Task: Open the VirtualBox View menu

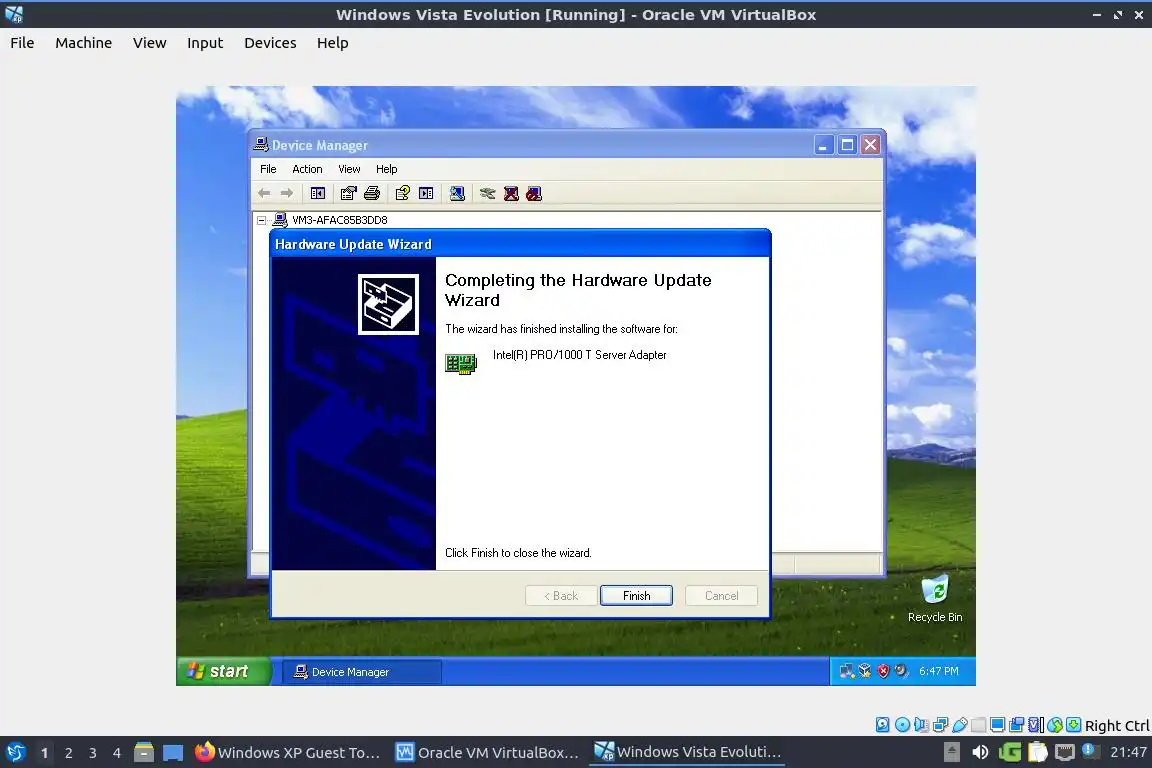Action: click(150, 43)
